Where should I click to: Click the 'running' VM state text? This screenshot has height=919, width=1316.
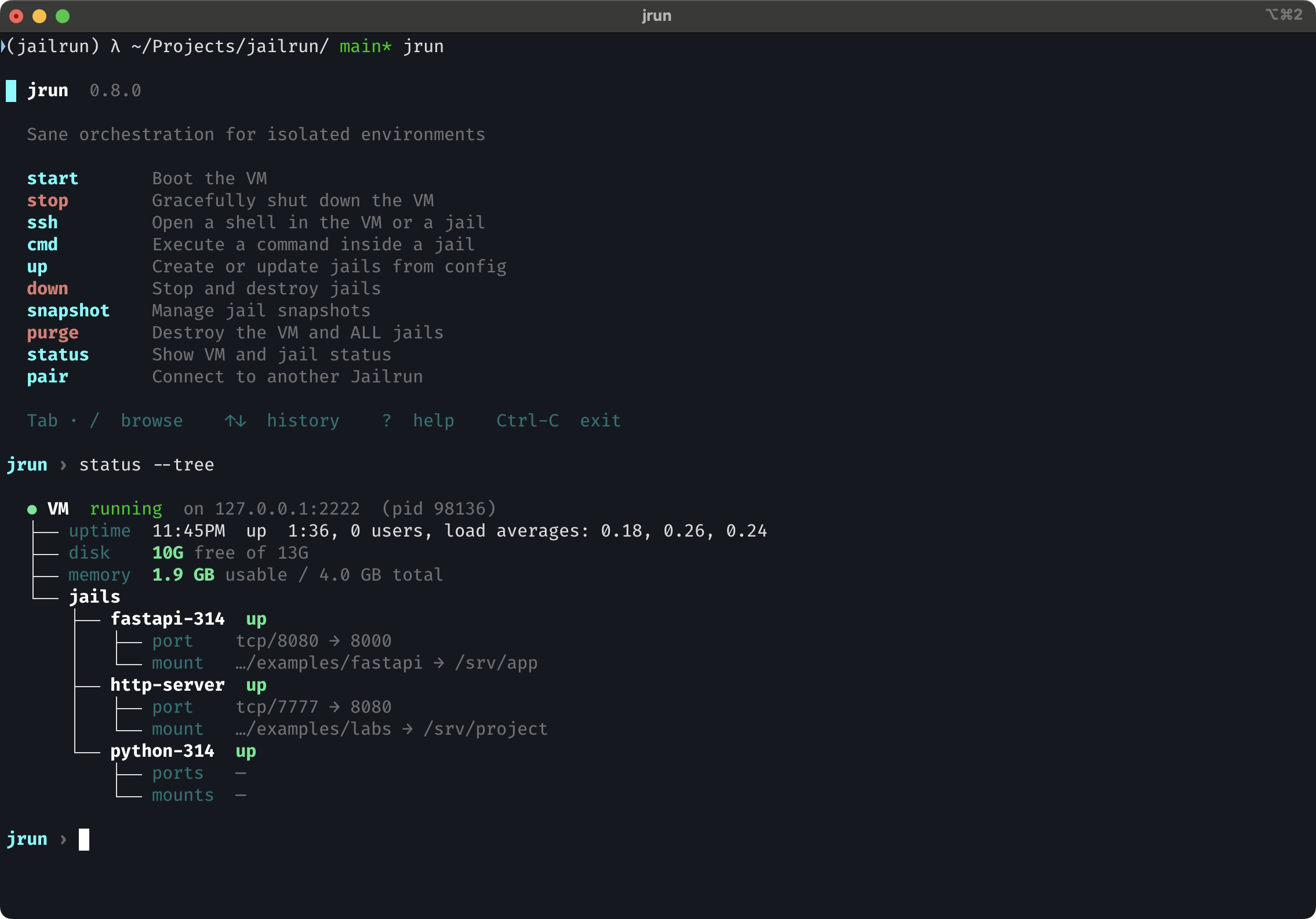(126, 509)
